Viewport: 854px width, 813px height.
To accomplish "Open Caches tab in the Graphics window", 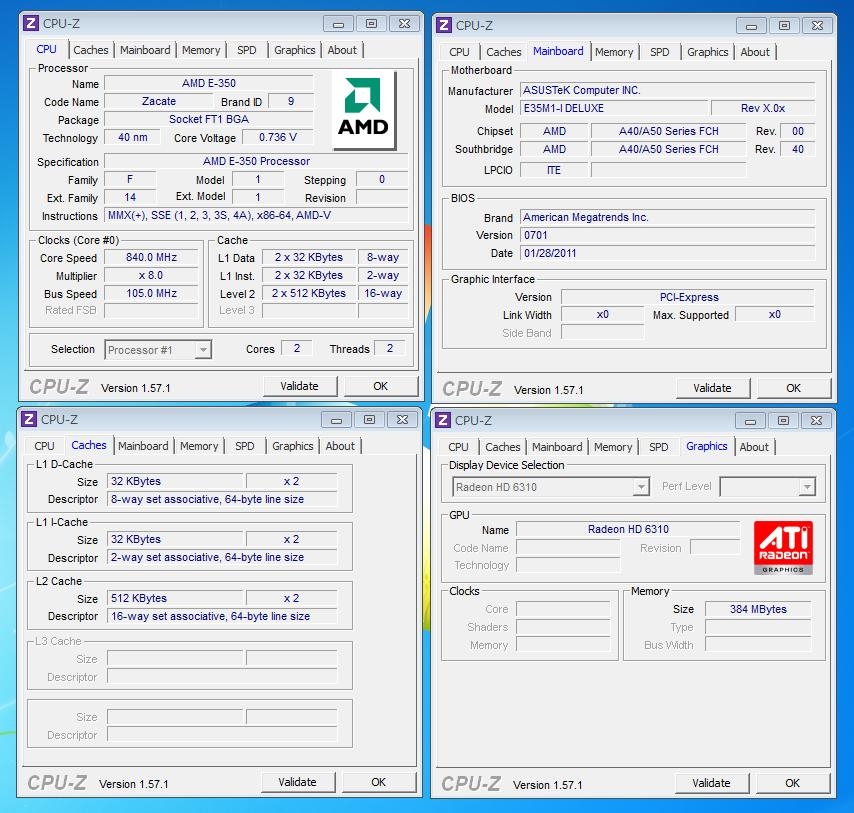I will pyautogui.click(x=503, y=447).
